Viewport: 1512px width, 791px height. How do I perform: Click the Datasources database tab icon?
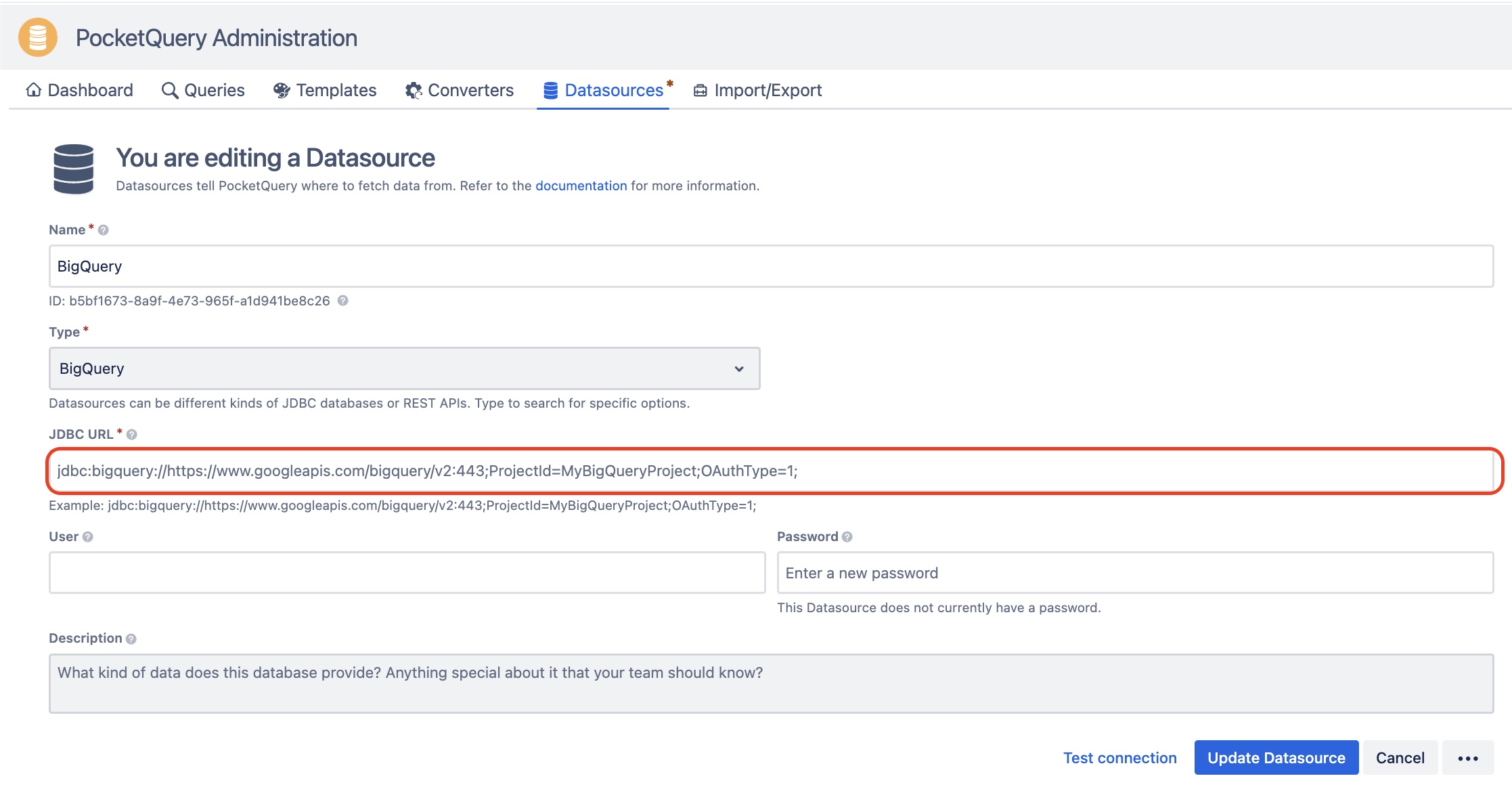click(551, 91)
